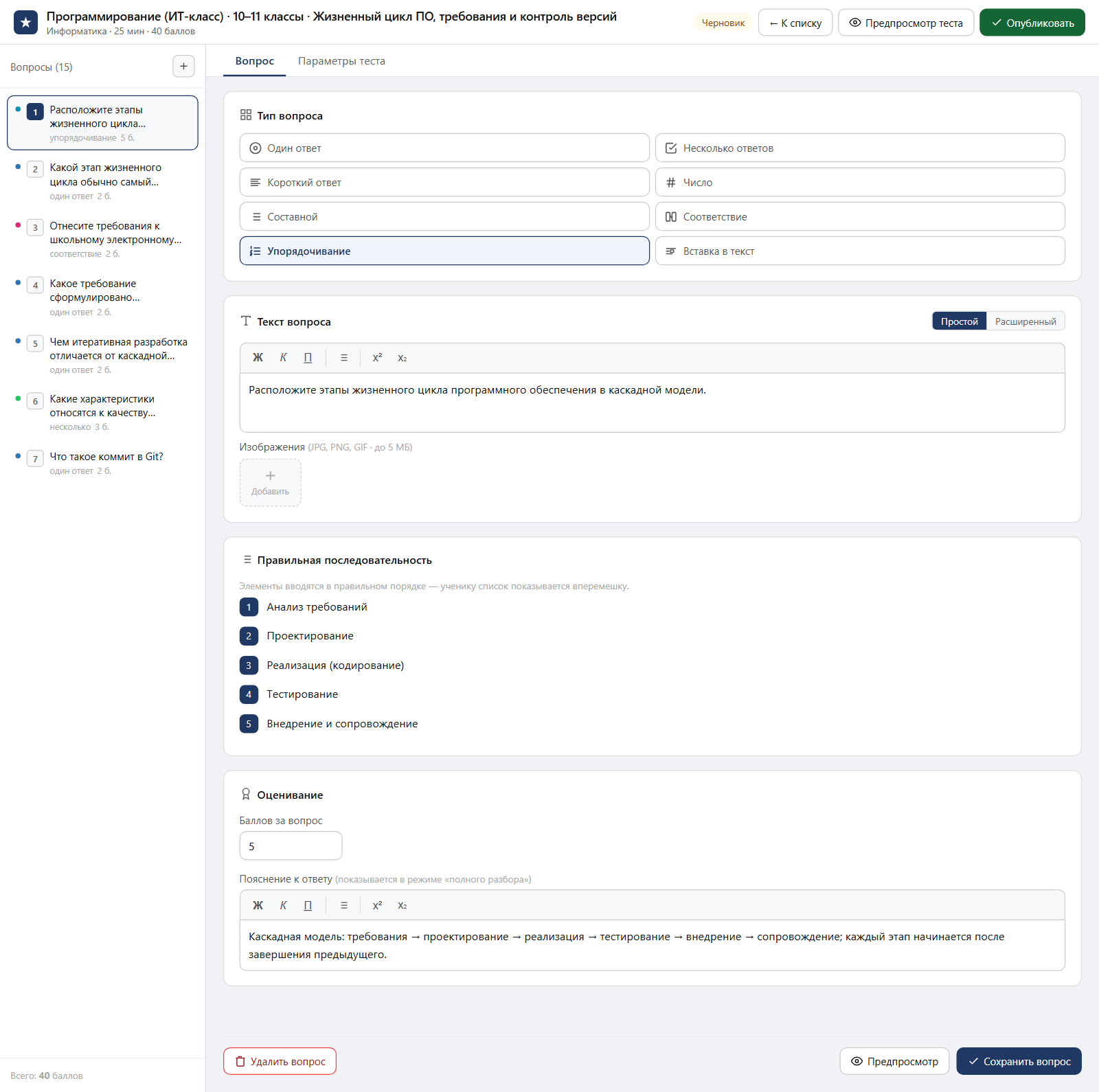The width and height of the screenshot is (1099, 1092).
Task: Apply subscript in explanation toolbar
Action: [403, 905]
